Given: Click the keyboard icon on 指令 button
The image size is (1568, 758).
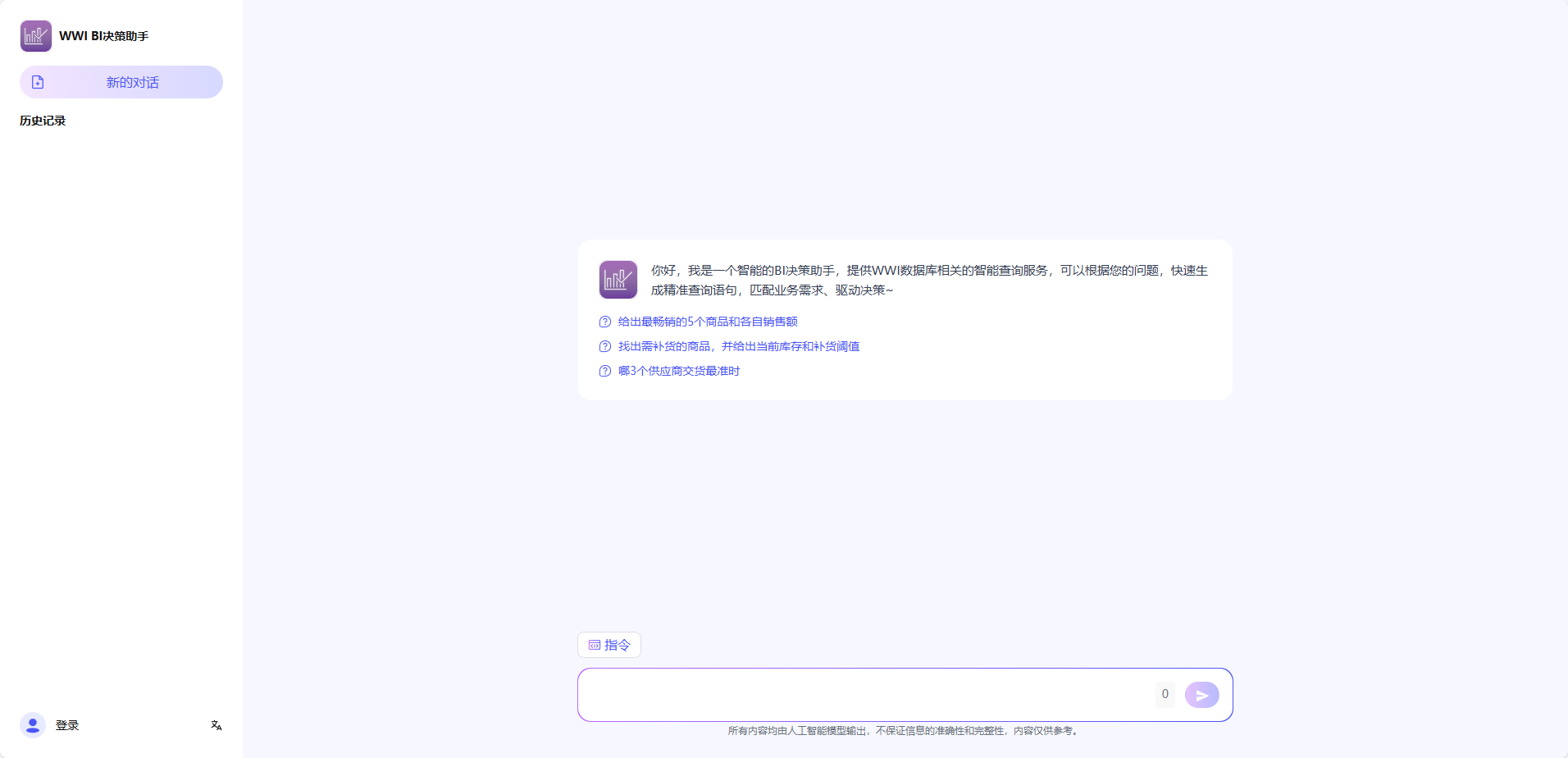Looking at the screenshot, I should pos(595,645).
